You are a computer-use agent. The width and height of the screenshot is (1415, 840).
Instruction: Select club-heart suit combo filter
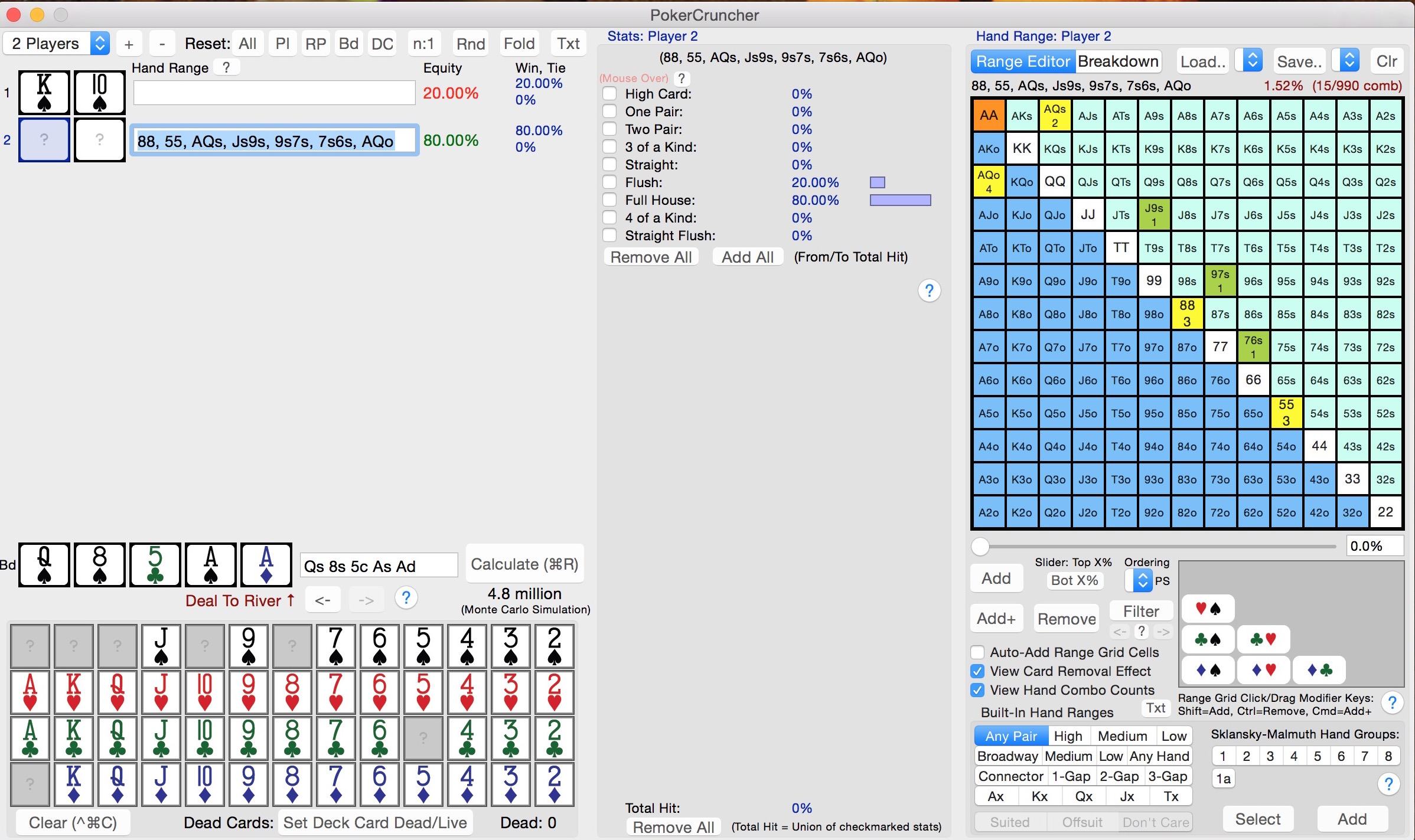click(x=1263, y=639)
